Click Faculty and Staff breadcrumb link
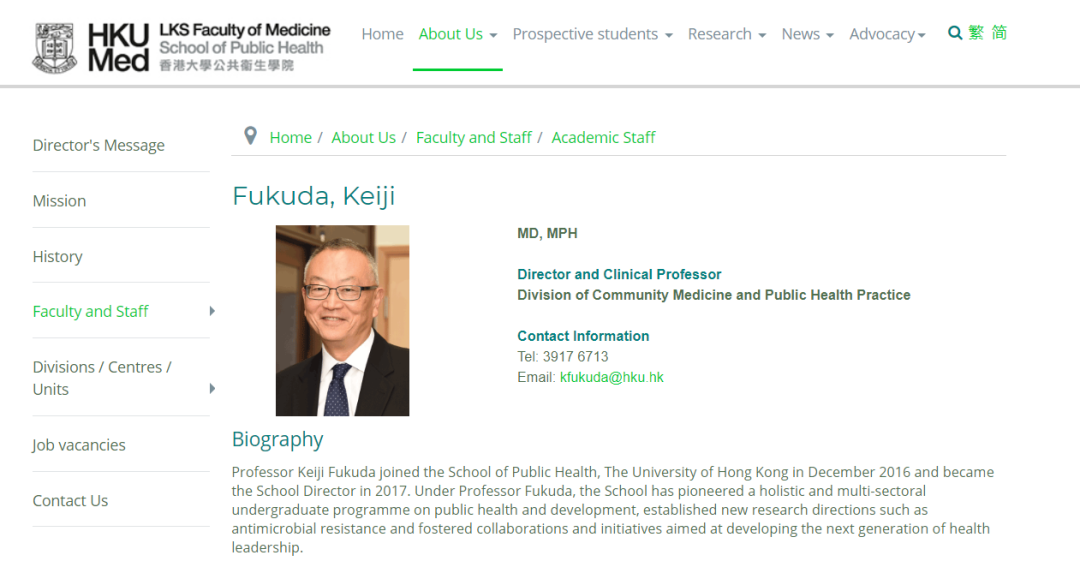 pos(473,137)
